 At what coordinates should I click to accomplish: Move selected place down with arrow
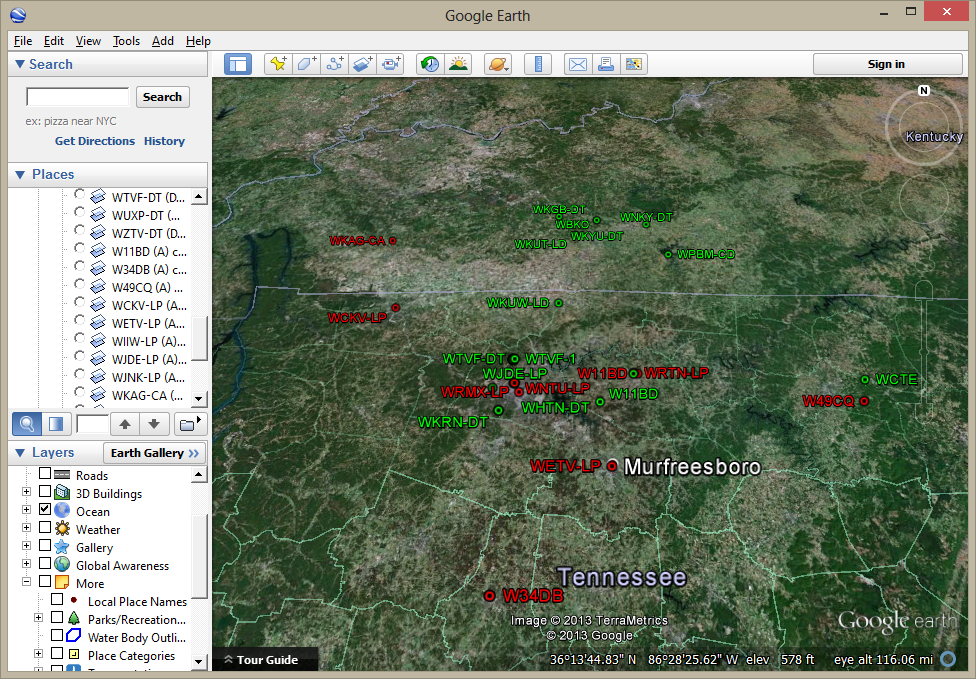154,424
